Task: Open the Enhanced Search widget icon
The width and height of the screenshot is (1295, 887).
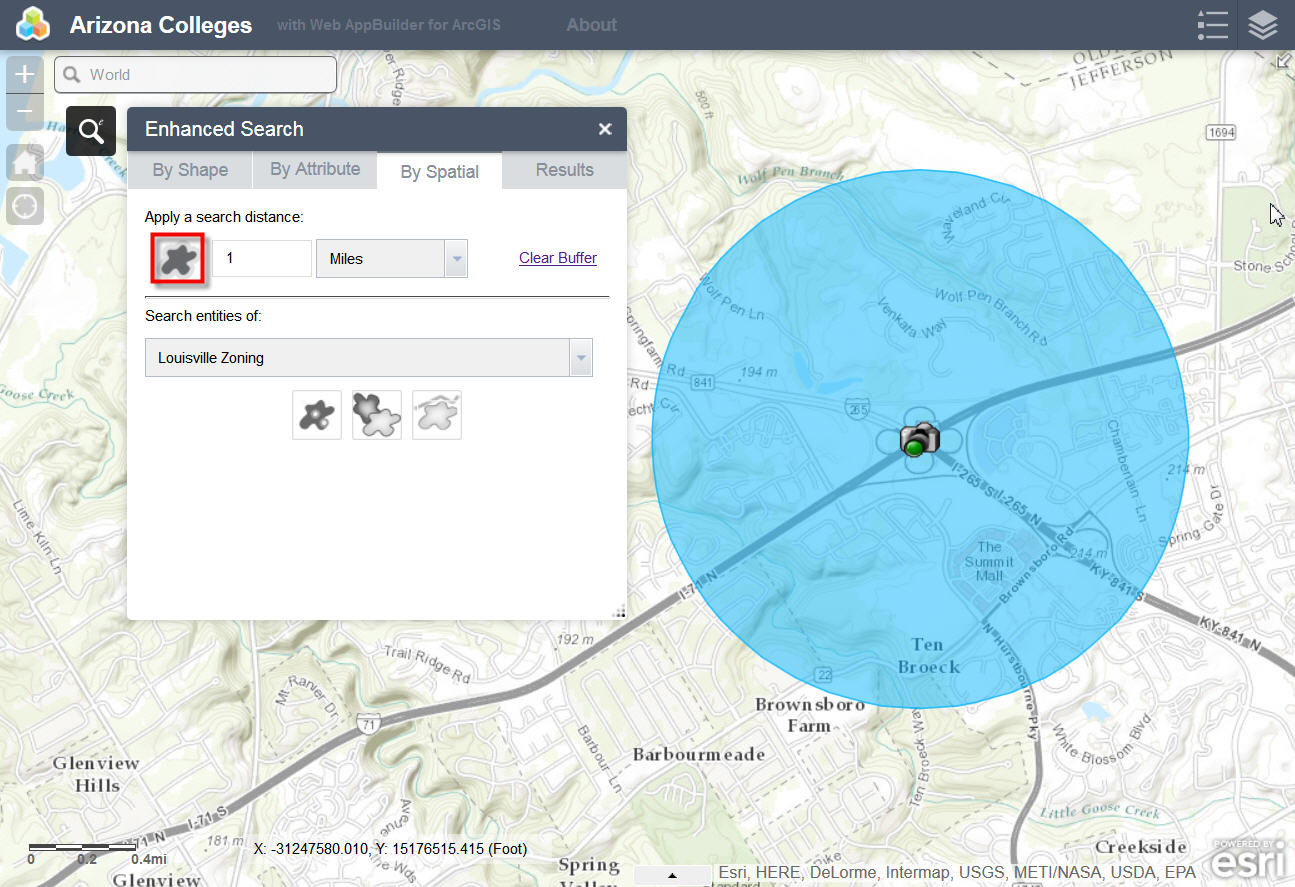Action: click(91, 131)
